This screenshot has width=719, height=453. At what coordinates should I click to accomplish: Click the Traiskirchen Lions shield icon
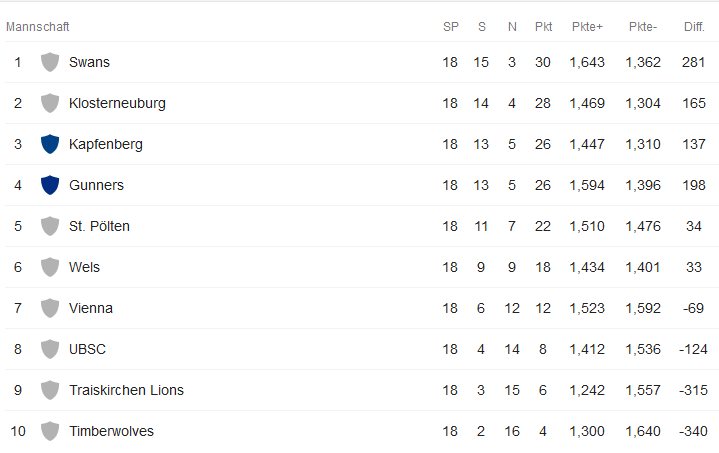tap(50, 390)
